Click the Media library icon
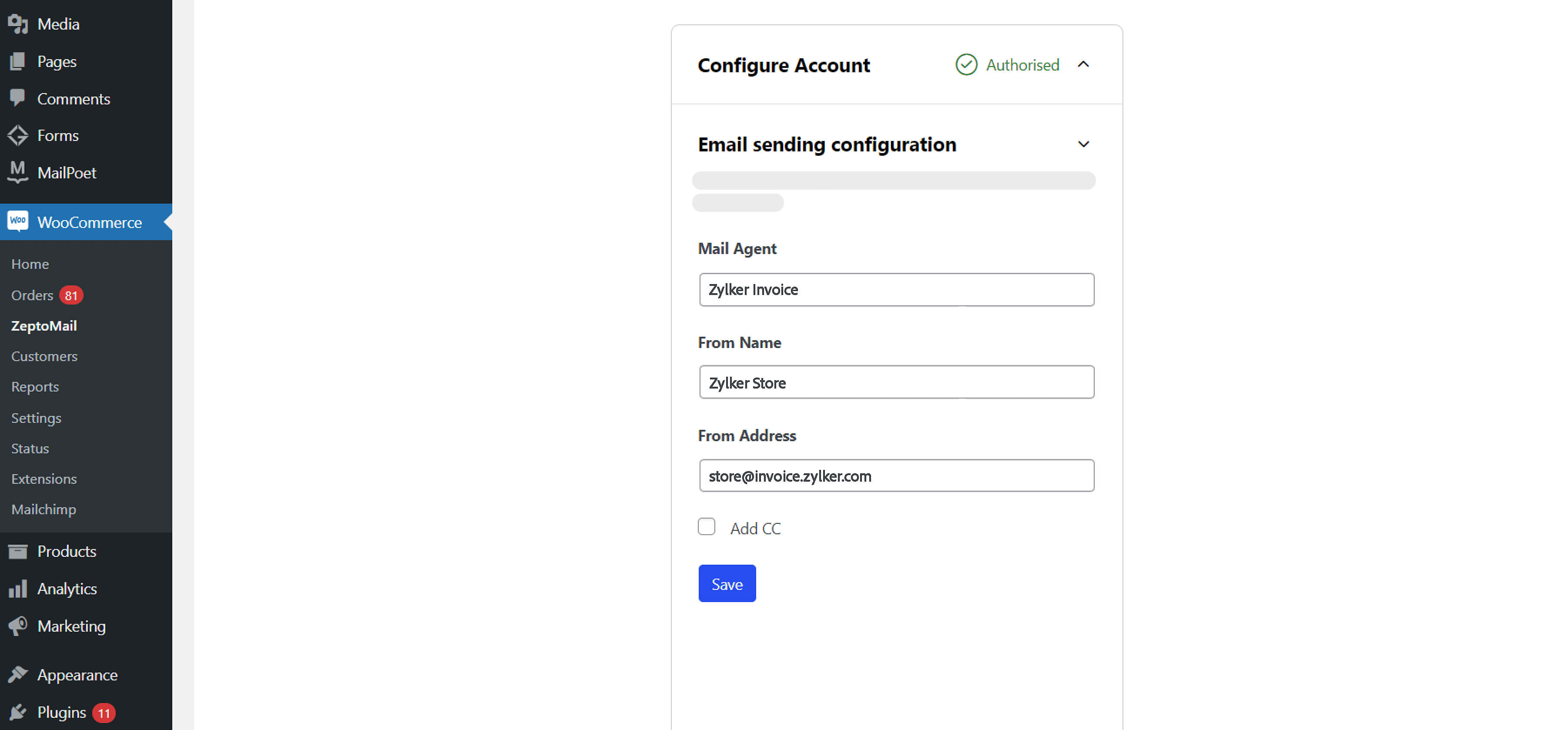1568x730 pixels. 18,24
